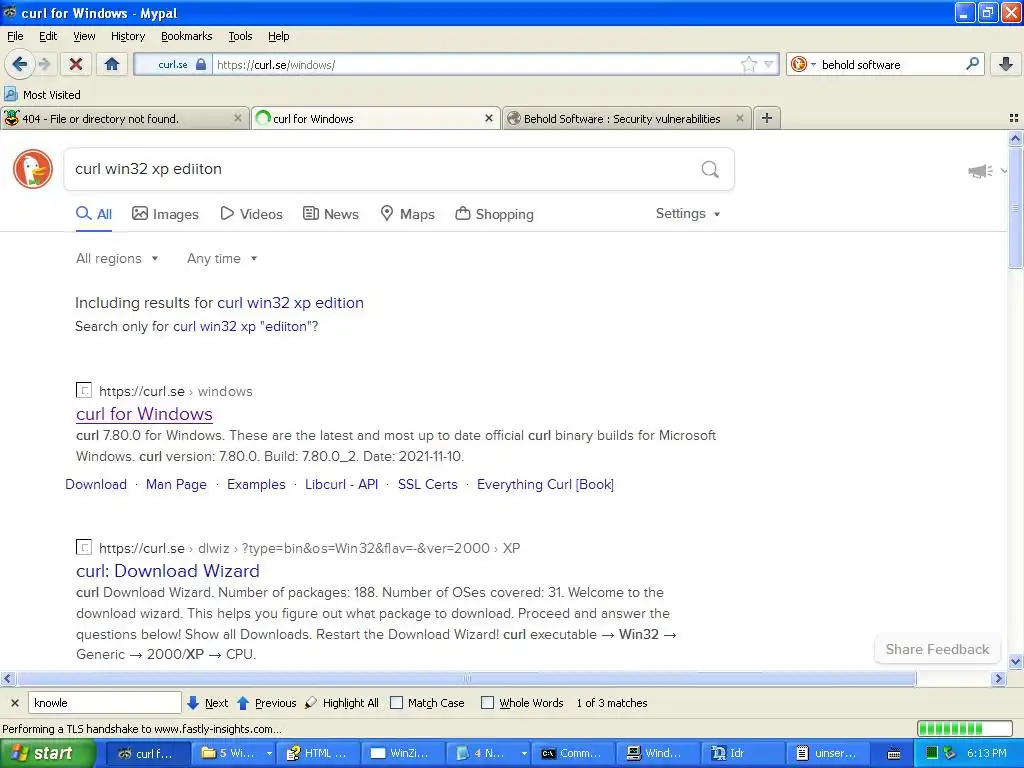The height and width of the screenshot is (768, 1024).
Task: Run search with the magnifier in search bar
Action: 972,64
